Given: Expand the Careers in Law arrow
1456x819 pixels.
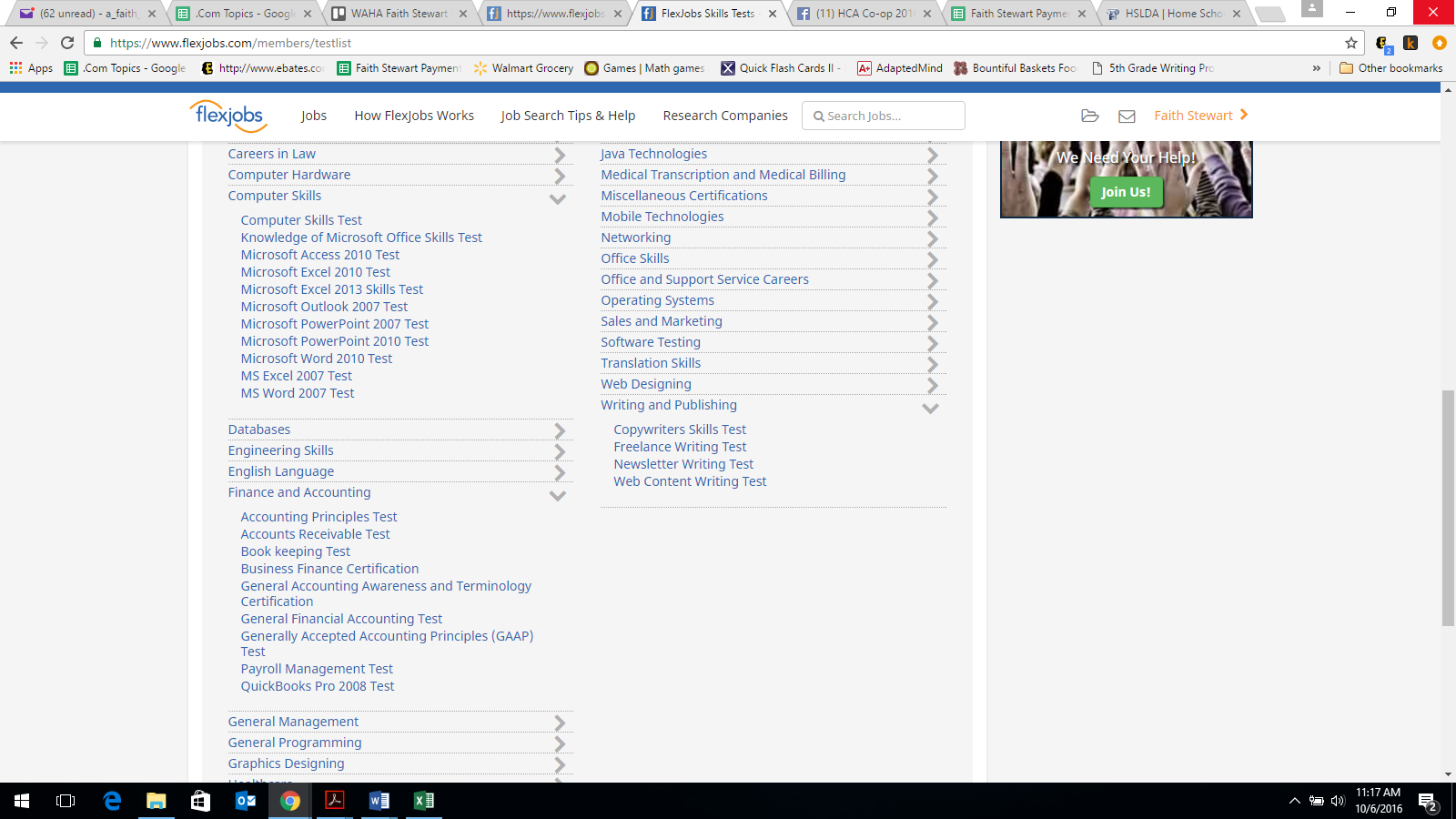Looking at the screenshot, I should click(560, 156).
